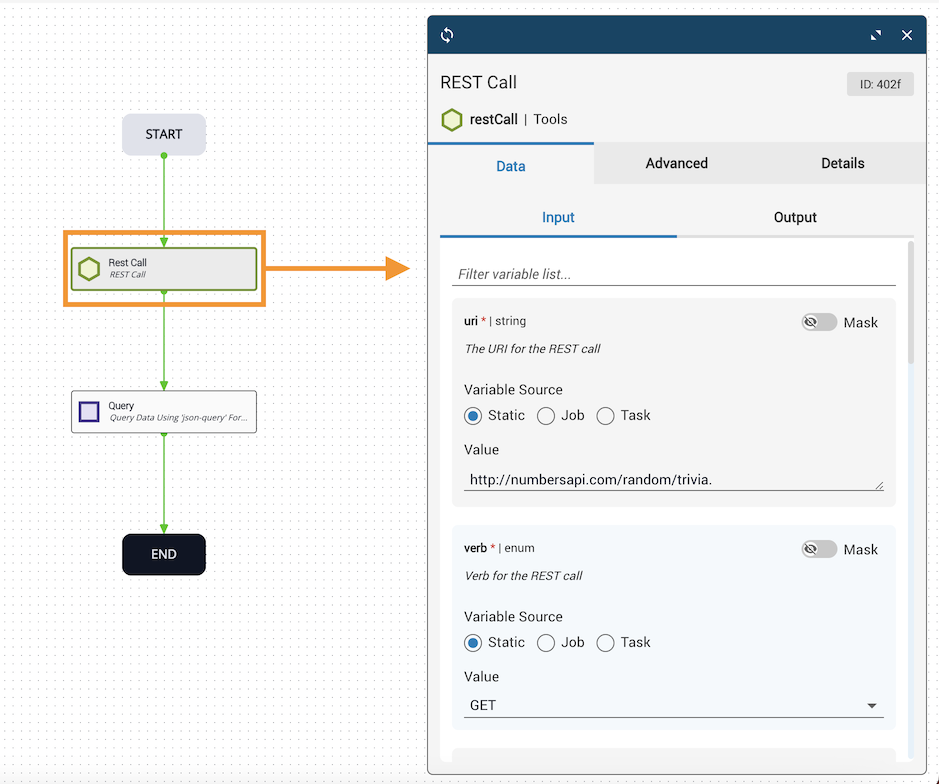
Task: Click the END node in workflow
Action: click(164, 554)
